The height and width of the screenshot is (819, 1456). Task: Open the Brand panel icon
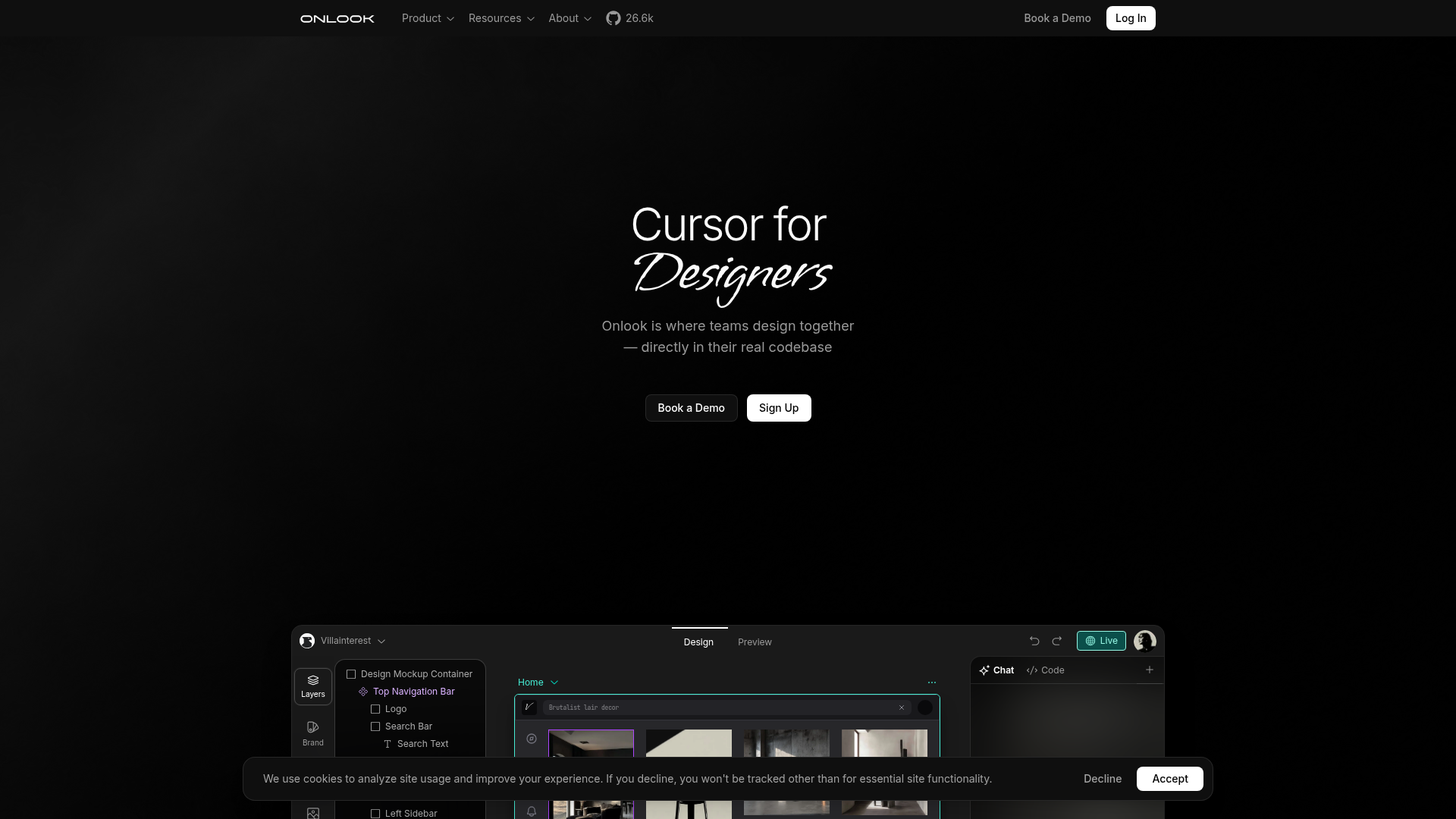(313, 734)
